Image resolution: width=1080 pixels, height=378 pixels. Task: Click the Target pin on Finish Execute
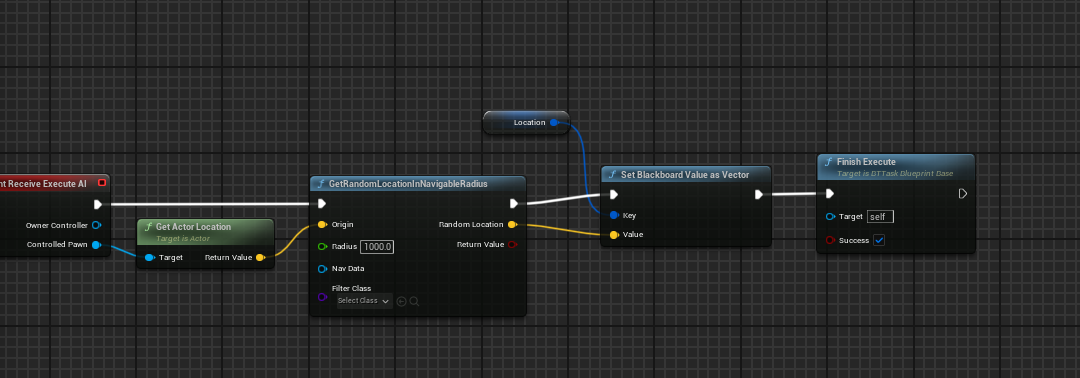tap(830, 217)
